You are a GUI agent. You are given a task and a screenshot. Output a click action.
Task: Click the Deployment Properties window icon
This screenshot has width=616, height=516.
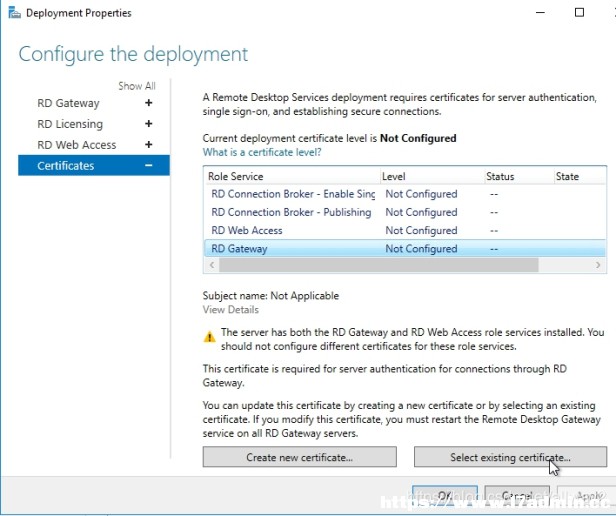pyautogui.click(x=15, y=13)
